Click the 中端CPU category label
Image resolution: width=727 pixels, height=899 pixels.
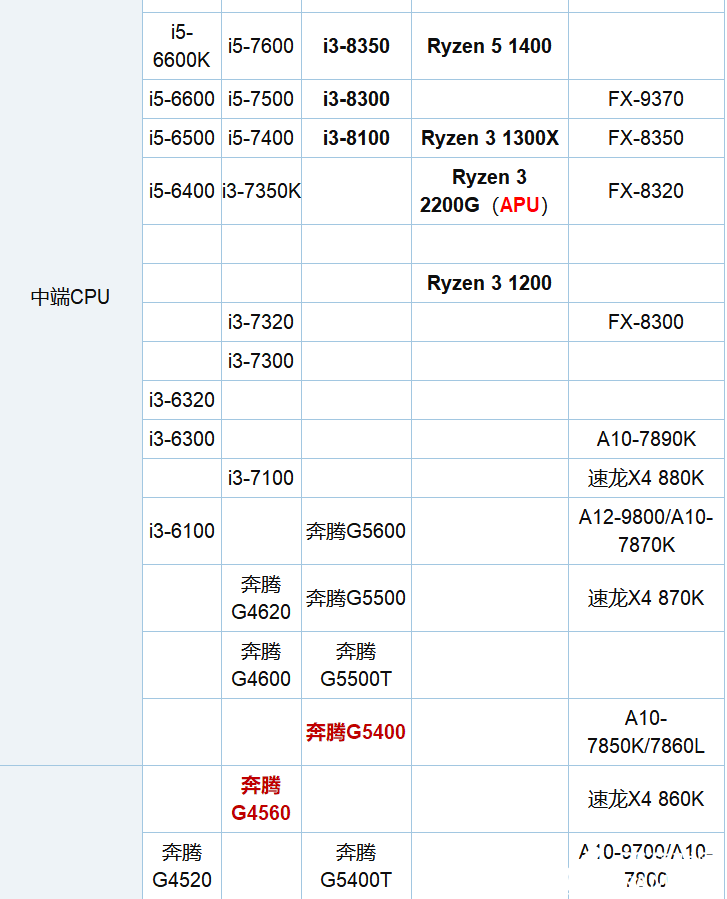(x=70, y=297)
